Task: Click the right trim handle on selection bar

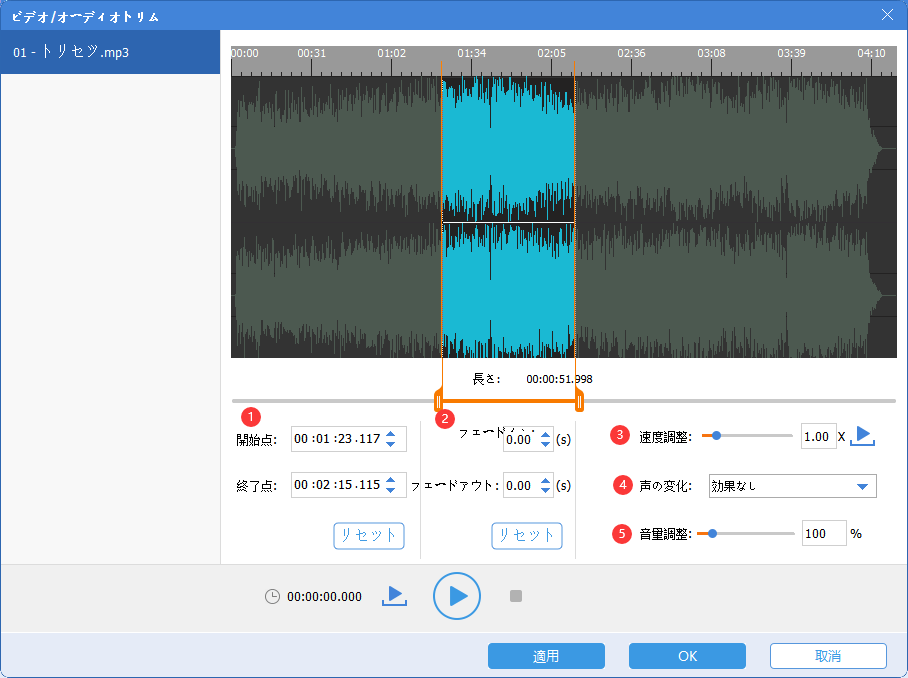Action: (579, 401)
